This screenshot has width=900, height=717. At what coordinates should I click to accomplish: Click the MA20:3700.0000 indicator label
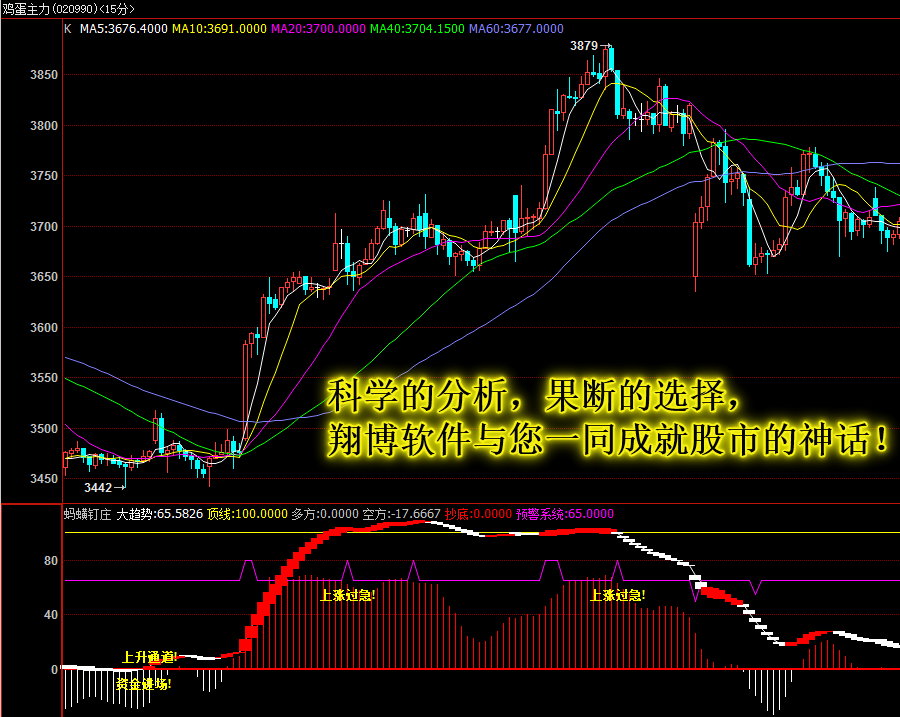(318, 29)
